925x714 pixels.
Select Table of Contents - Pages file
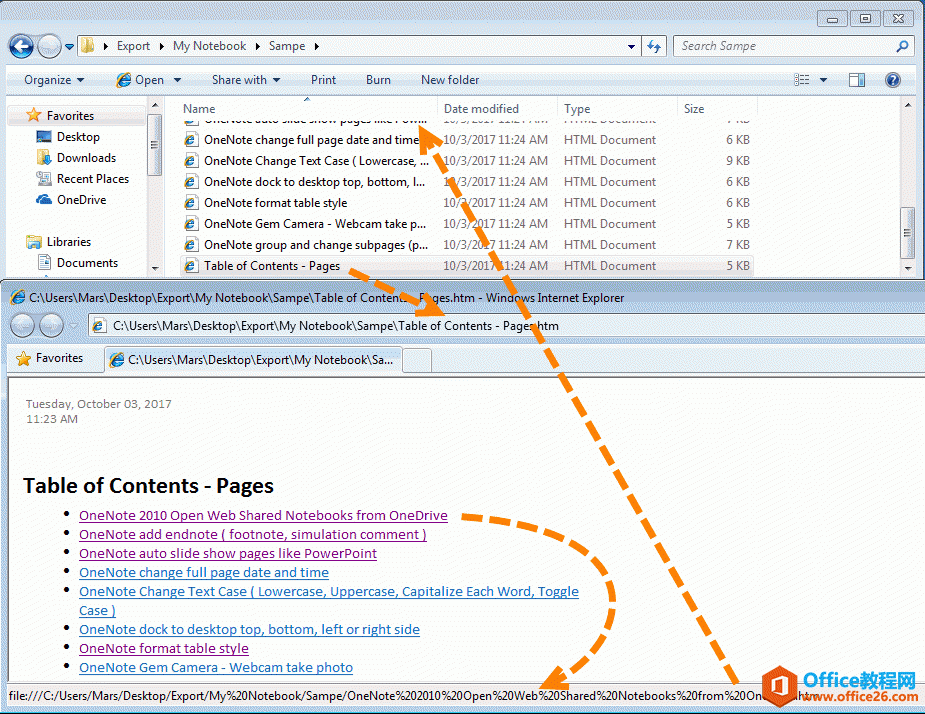click(272, 266)
